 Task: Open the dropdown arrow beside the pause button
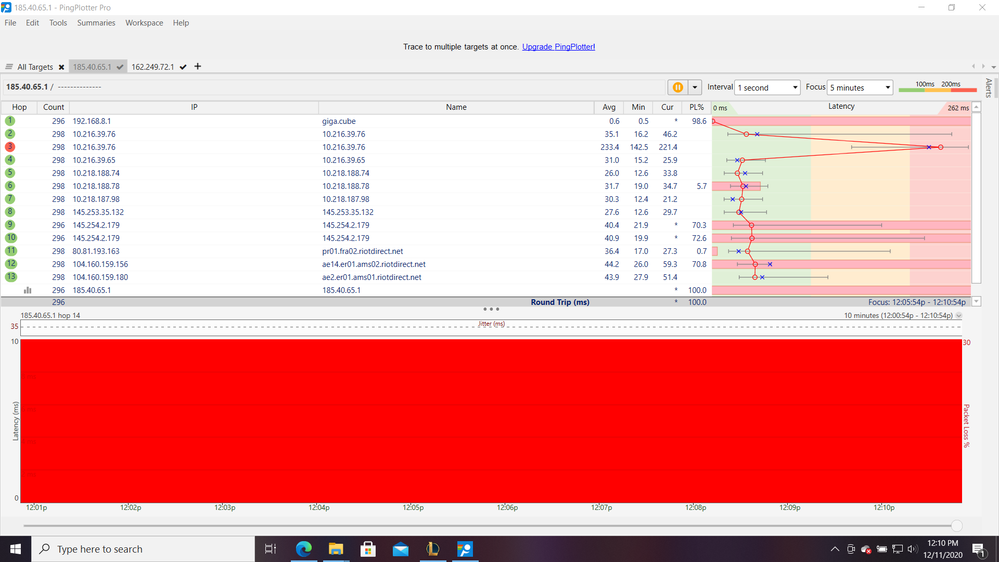(x=694, y=87)
